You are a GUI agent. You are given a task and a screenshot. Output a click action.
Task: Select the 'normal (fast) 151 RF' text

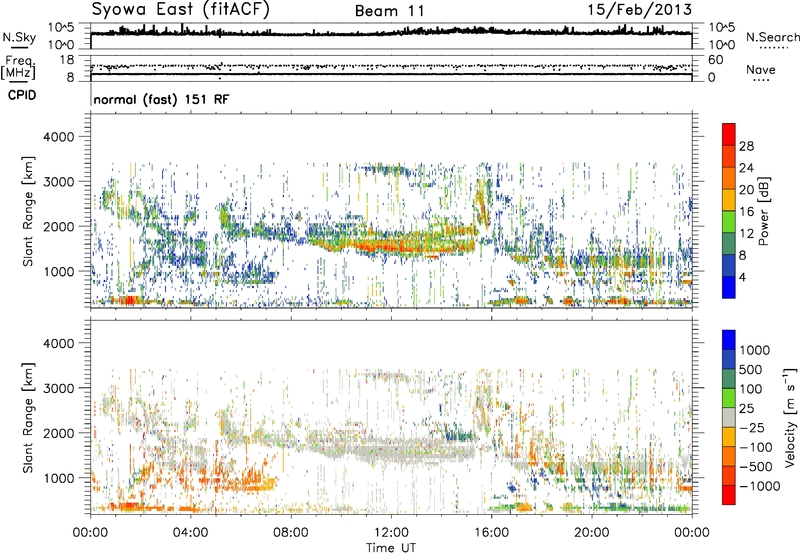pyautogui.click(x=161, y=99)
